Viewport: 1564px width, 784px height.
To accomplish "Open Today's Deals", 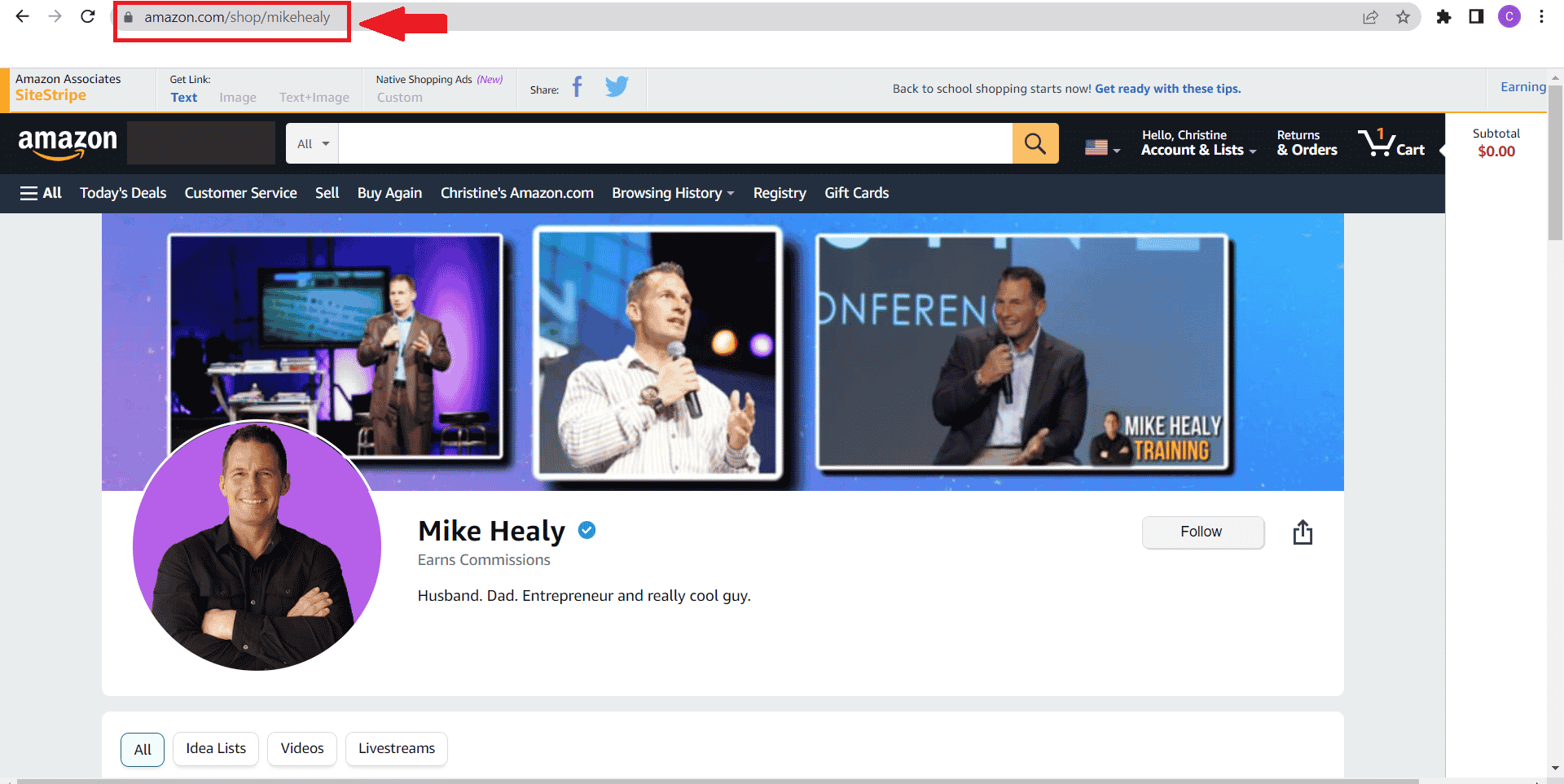I will coord(123,193).
